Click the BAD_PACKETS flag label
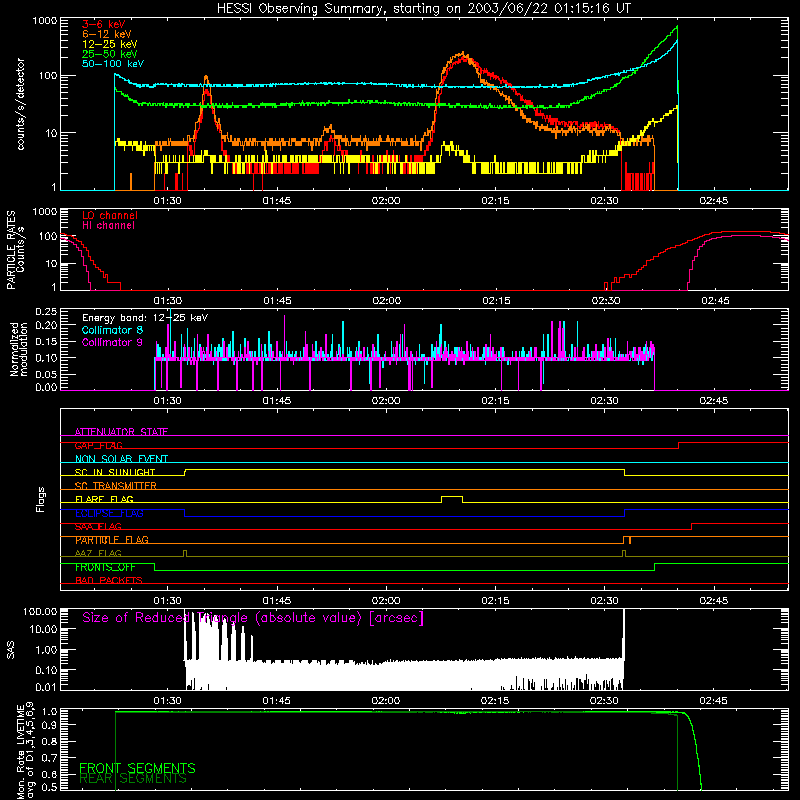This screenshot has width=800, height=800. (109, 580)
